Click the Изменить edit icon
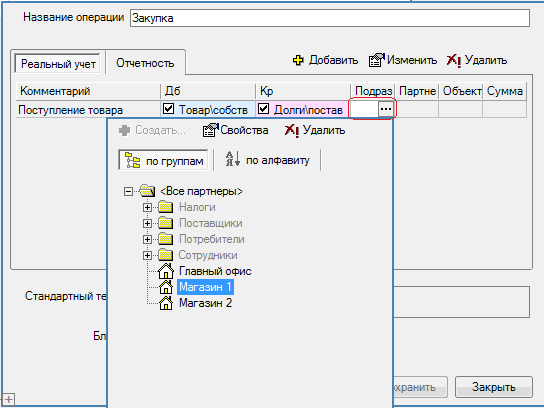The image size is (544, 408). pyautogui.click(x=376, y=60)
